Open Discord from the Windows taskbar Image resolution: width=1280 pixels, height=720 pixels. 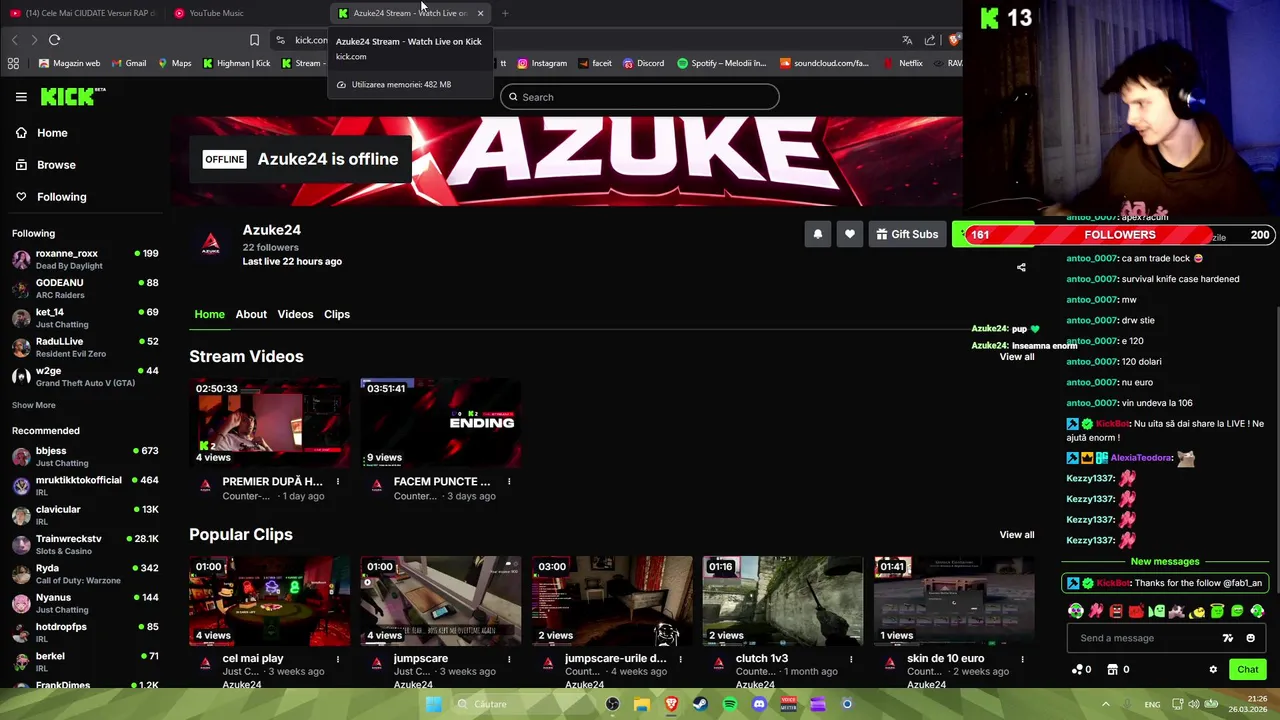[759, 704]
